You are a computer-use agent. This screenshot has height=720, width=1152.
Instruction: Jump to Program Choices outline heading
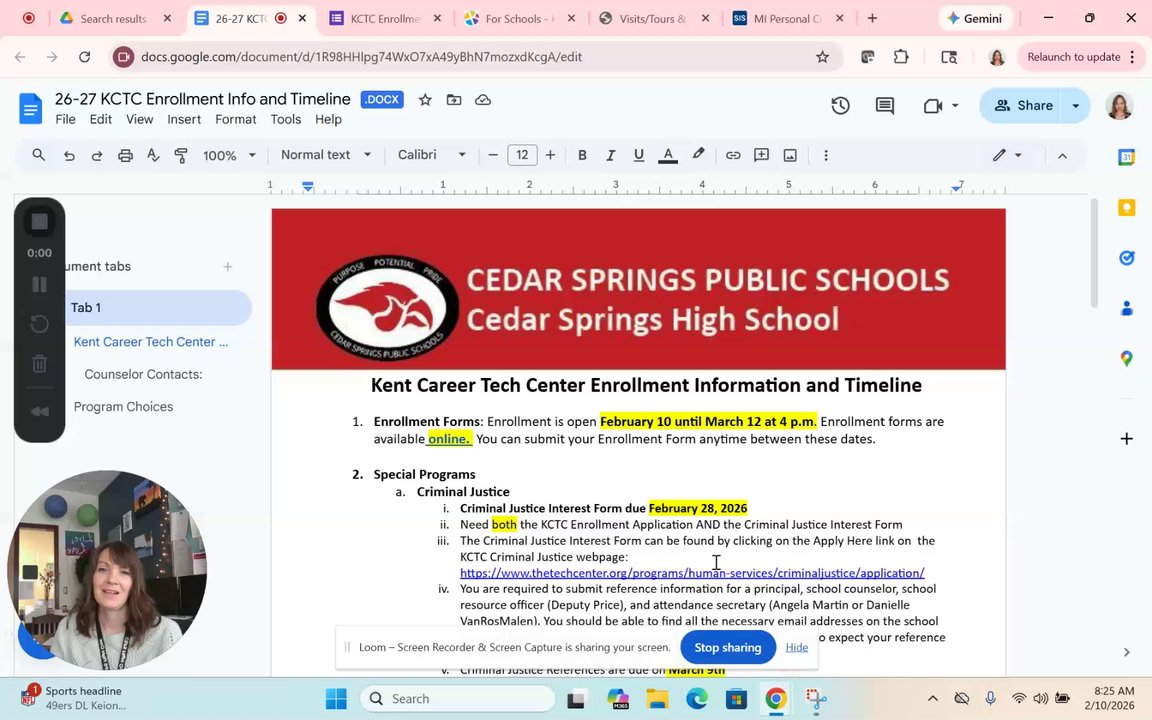(x=123, y=406)
